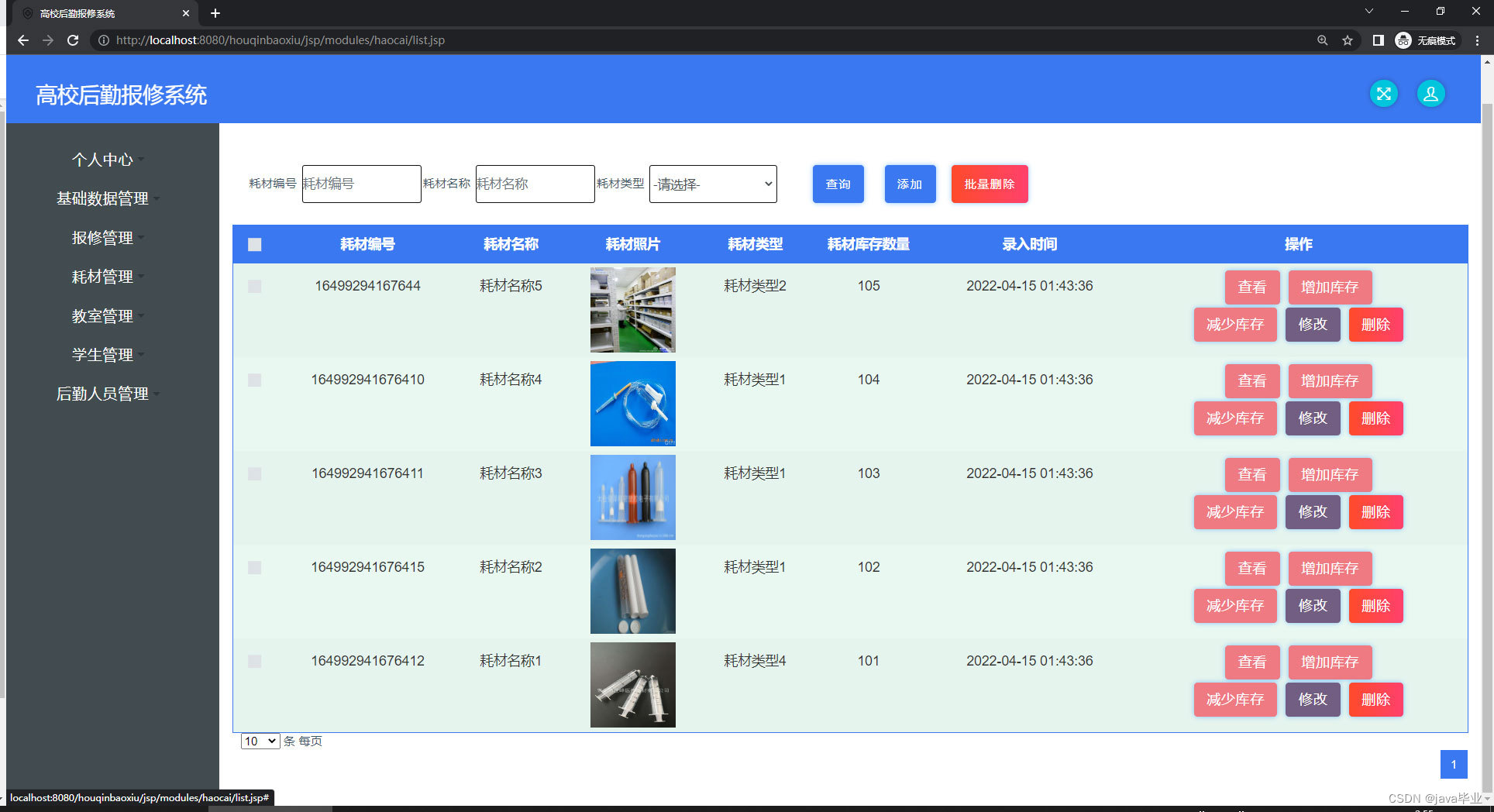Click the site info icon in address bar
The height and width of the screenshot is (812, 1494).
(x=103, y=40)
